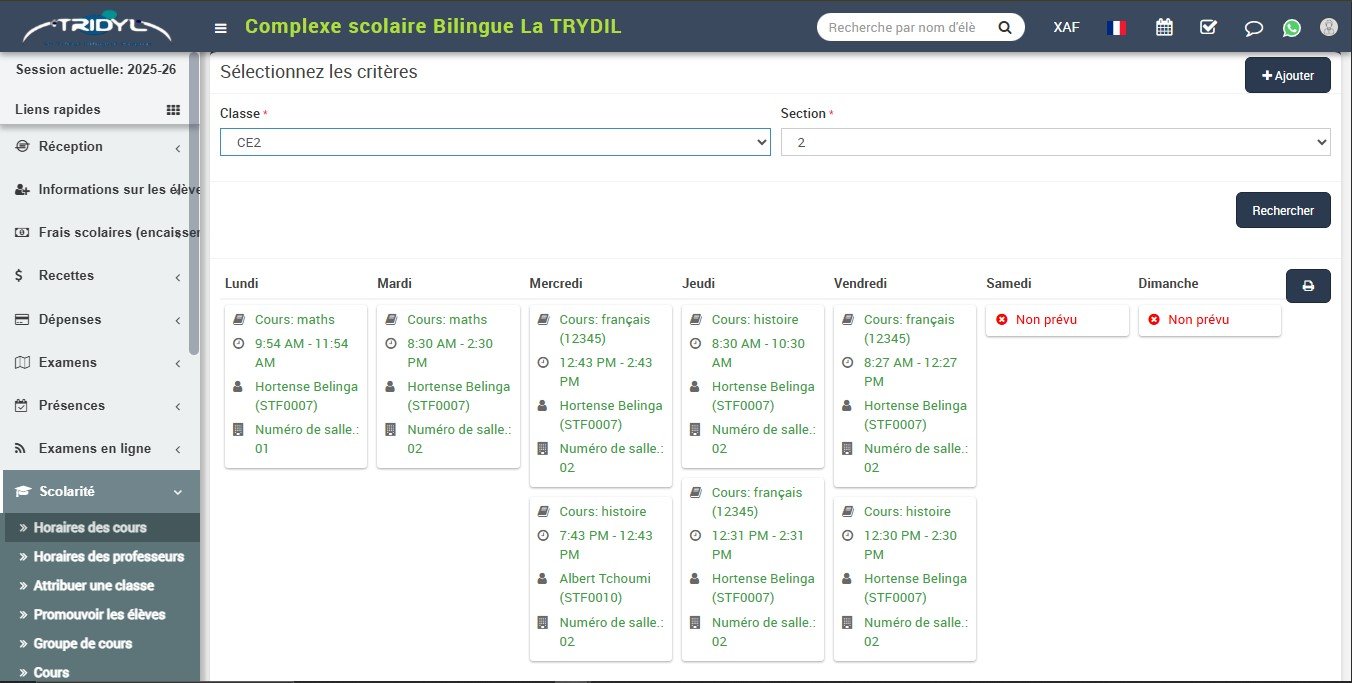Open the calendar icon in top bar
Viewport: 1352px width, 683px height.
pyautogui.click(x=1164, y=27)
